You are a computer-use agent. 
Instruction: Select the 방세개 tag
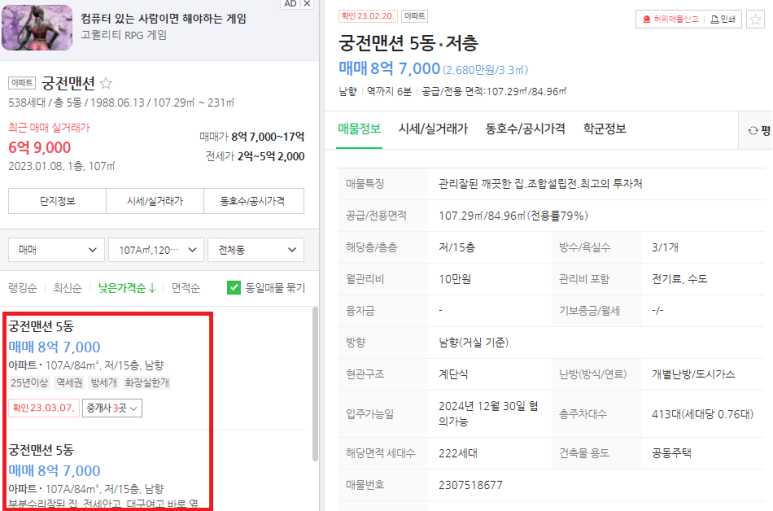(x=104, y=382)
